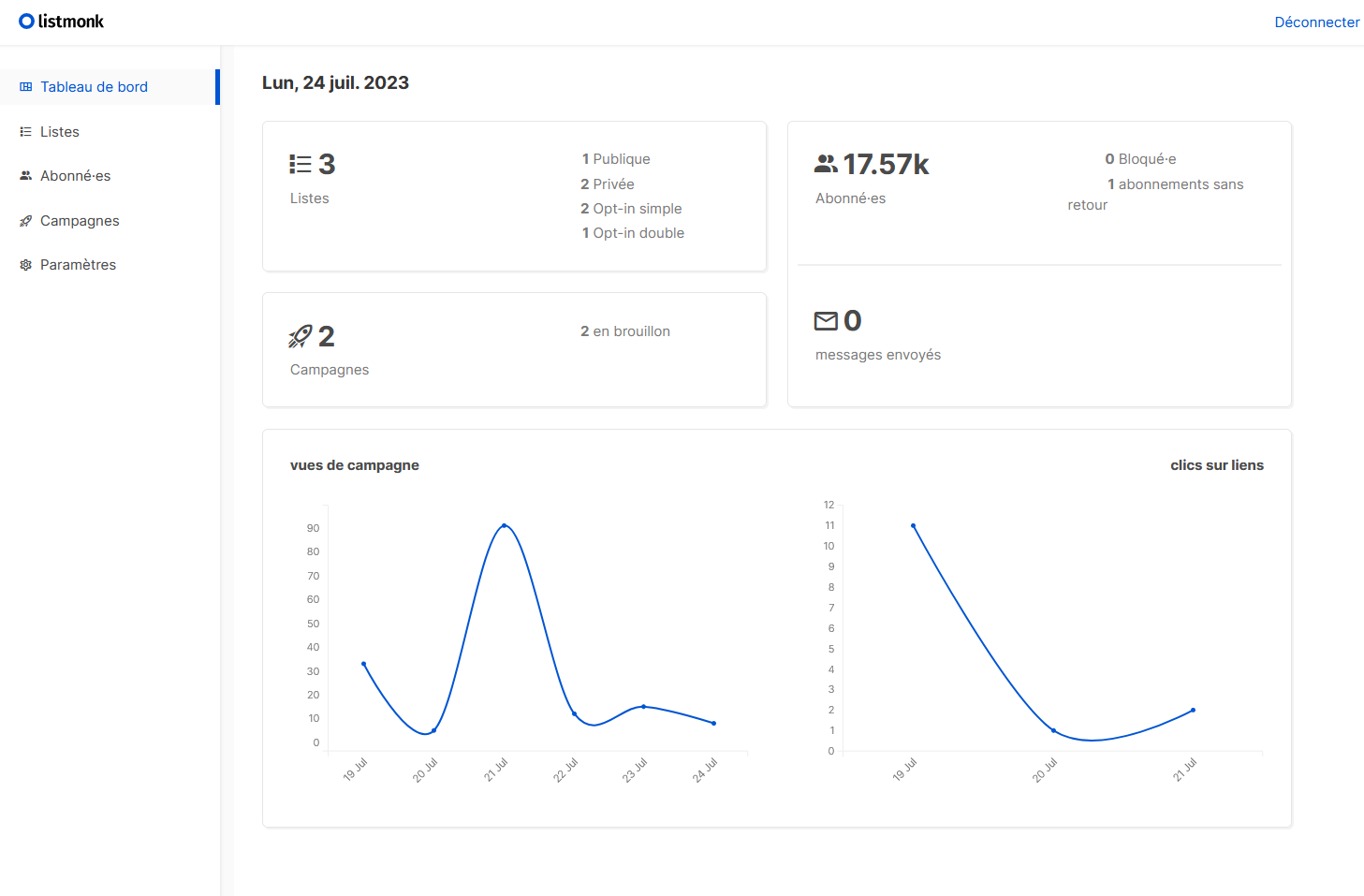The width and height of the screenshot is (1364, 896).
Task: Open the Paramètres menu item
Action: coord(78,265)
